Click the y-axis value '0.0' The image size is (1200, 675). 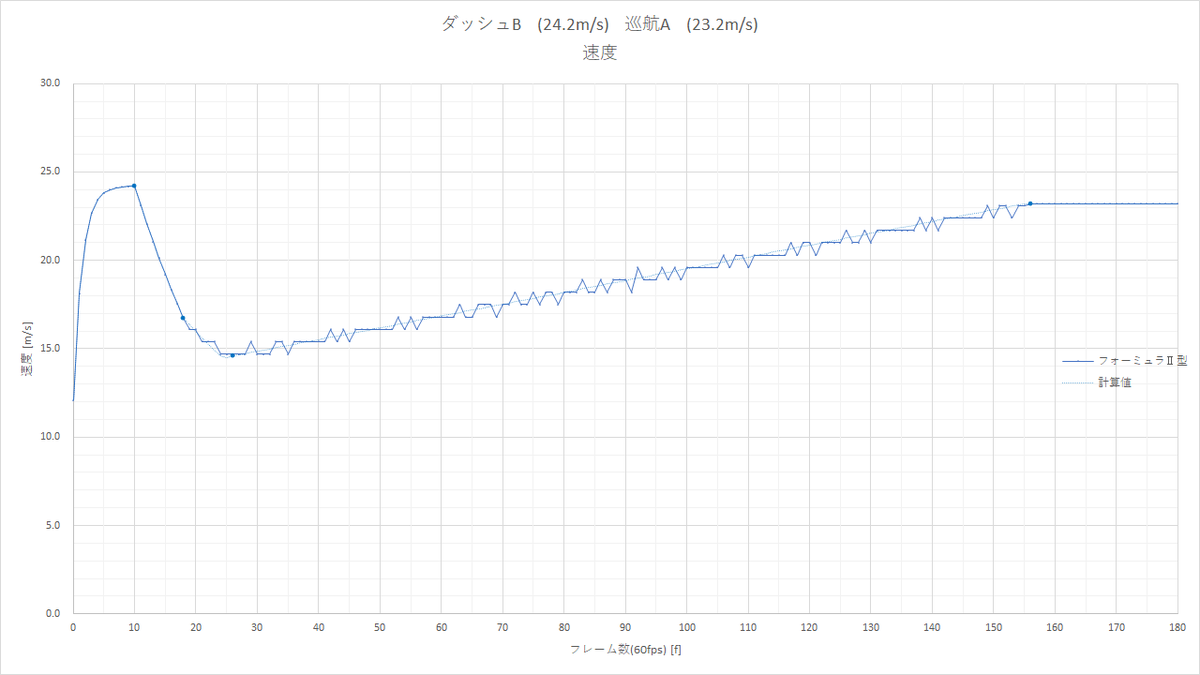tap(53, 614)
